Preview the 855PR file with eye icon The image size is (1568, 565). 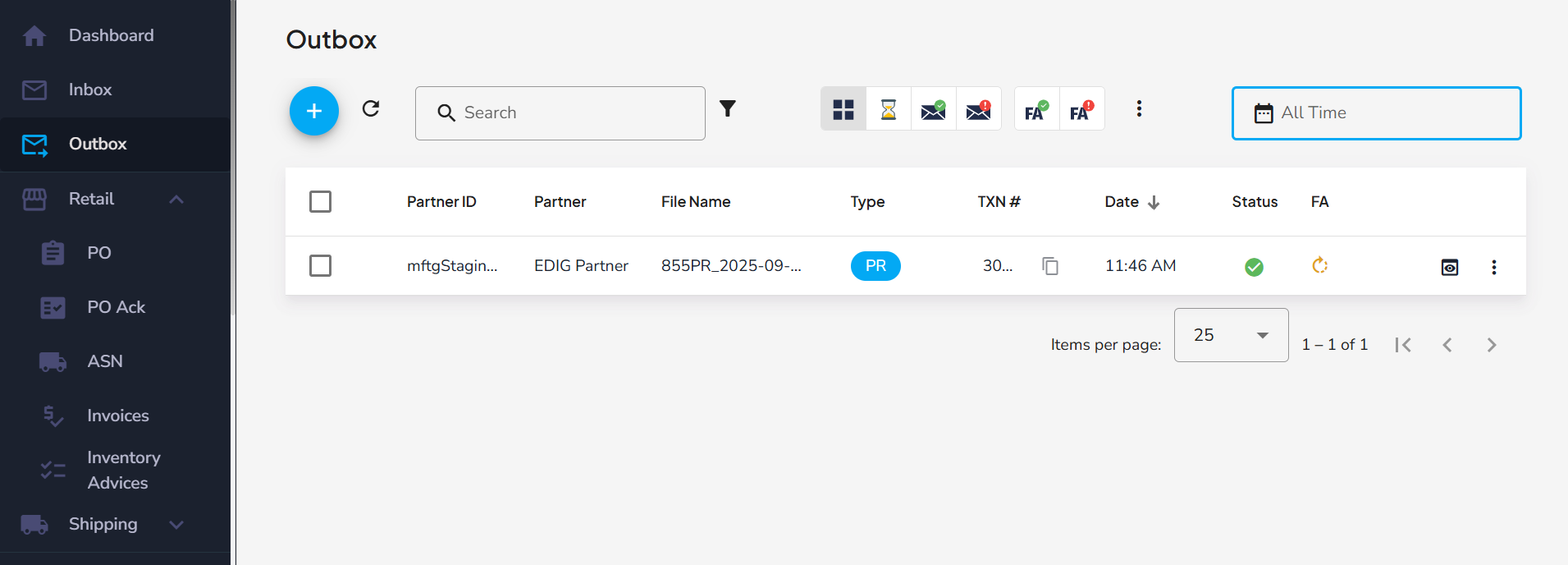(1449, 267)
